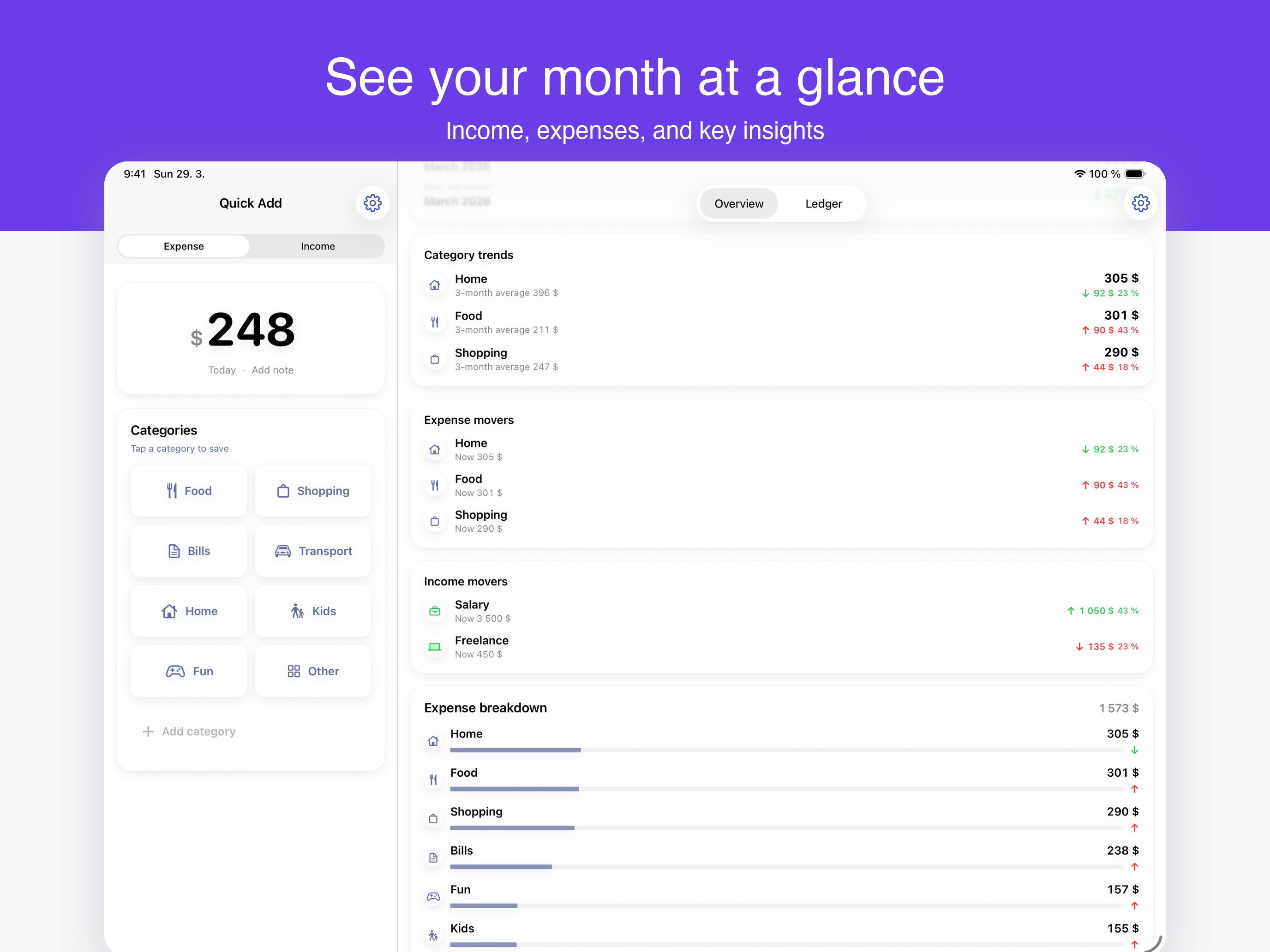
Task: Switch to the Overview tab
Action: point(738,204)
